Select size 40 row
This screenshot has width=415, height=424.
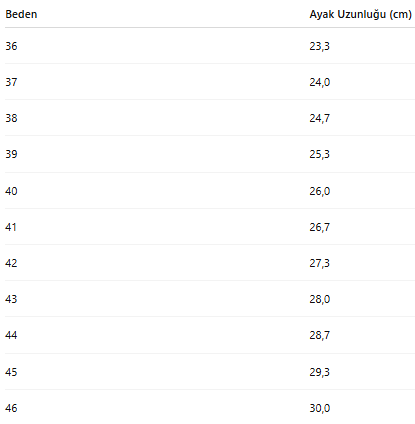[x=210, y=191]
